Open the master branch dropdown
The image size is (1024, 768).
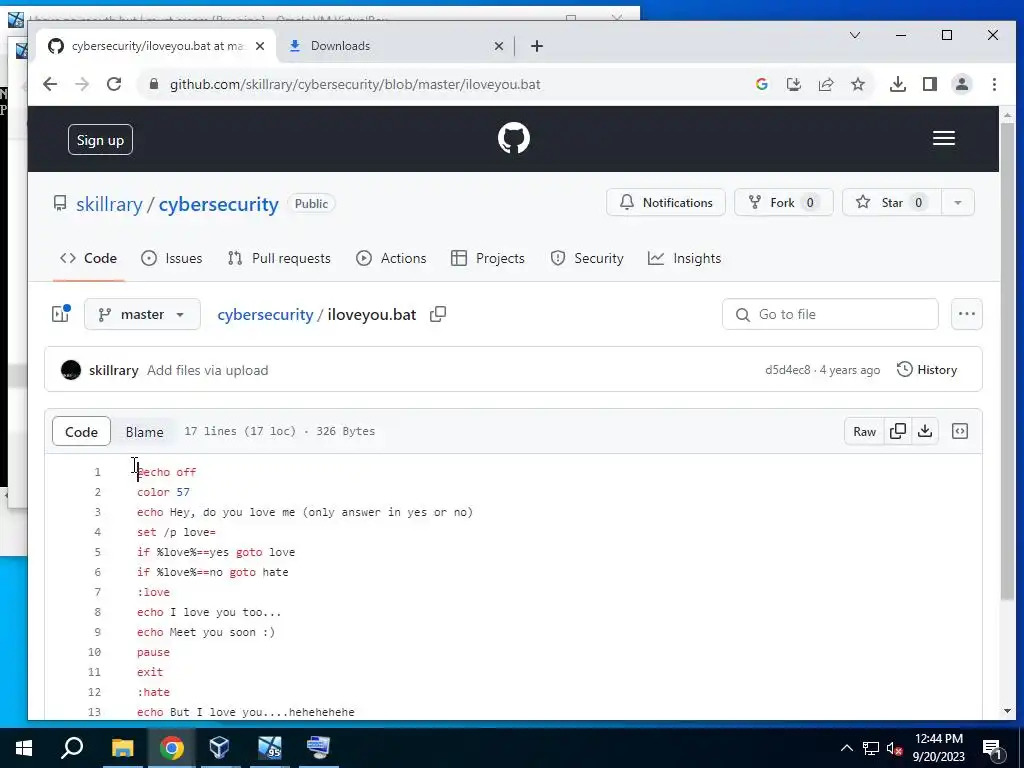(142, 315)
